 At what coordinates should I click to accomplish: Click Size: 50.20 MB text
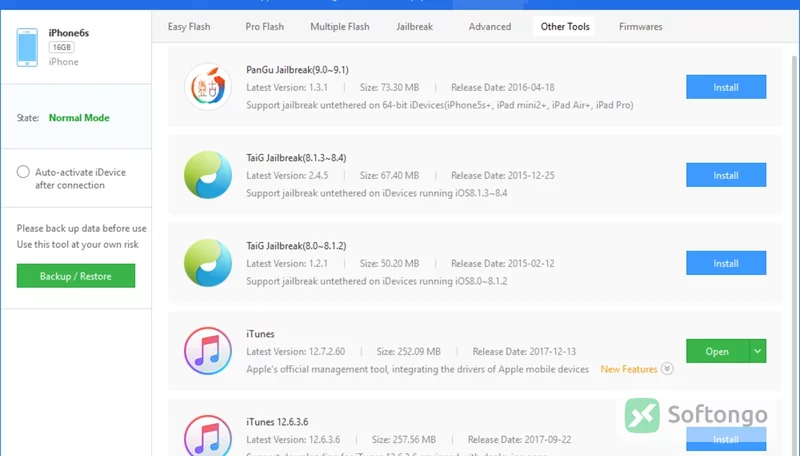click(389, 264)
